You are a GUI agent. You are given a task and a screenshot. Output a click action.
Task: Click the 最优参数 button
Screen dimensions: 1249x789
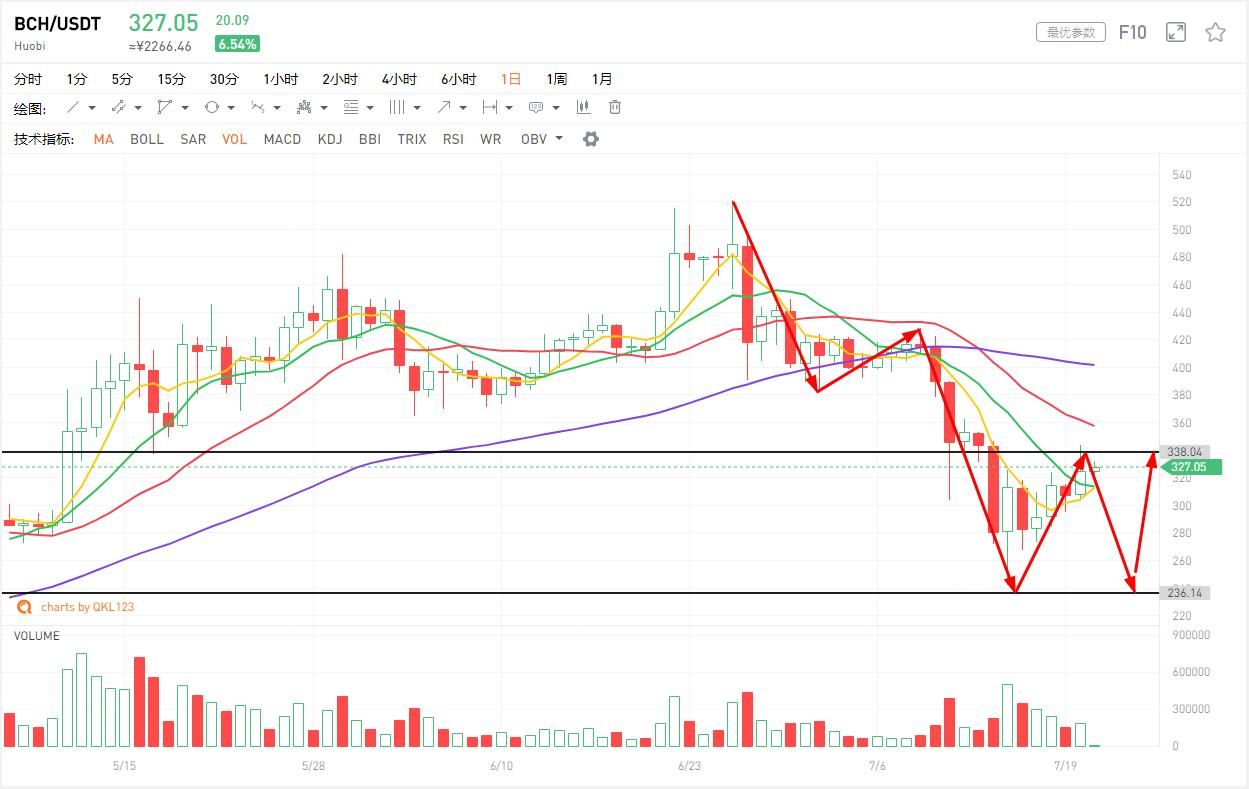(x=1071, y=33)
